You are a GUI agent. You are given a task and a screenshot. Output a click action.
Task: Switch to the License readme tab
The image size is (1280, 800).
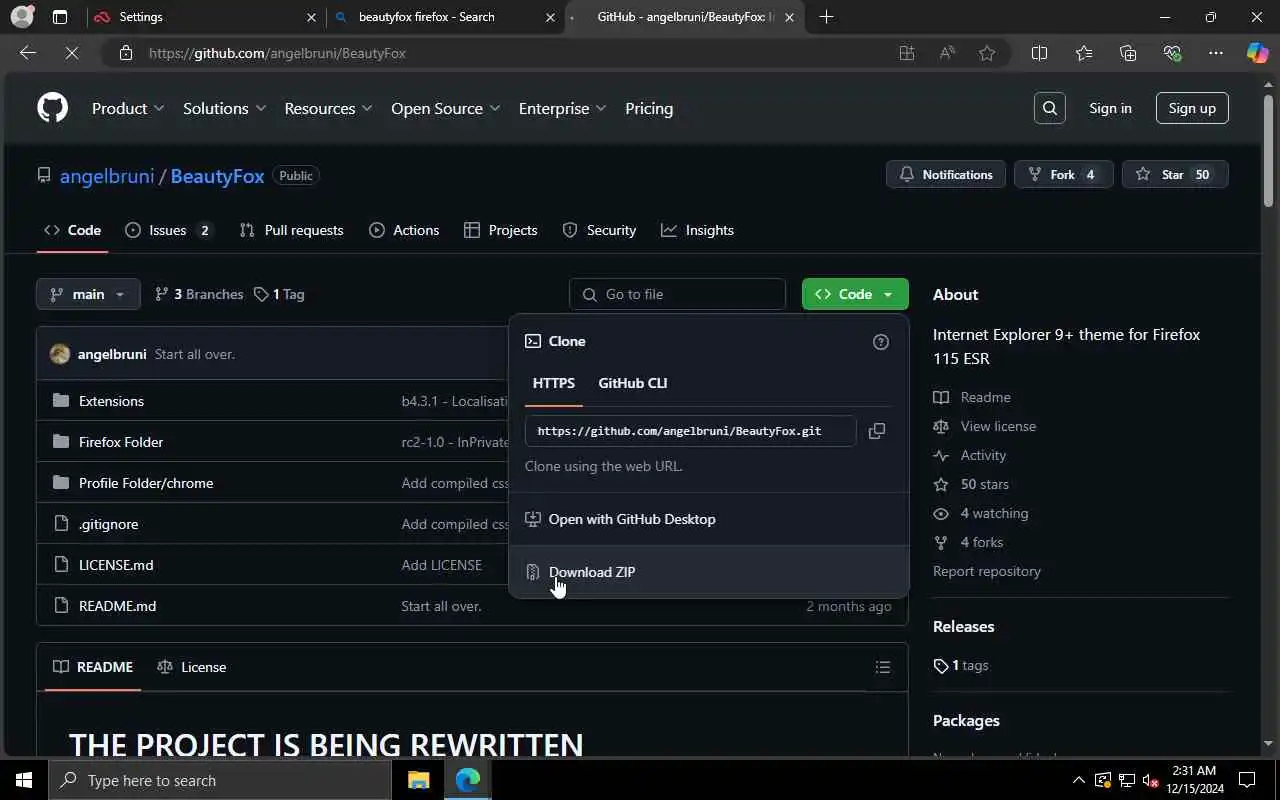pos(191,667)
